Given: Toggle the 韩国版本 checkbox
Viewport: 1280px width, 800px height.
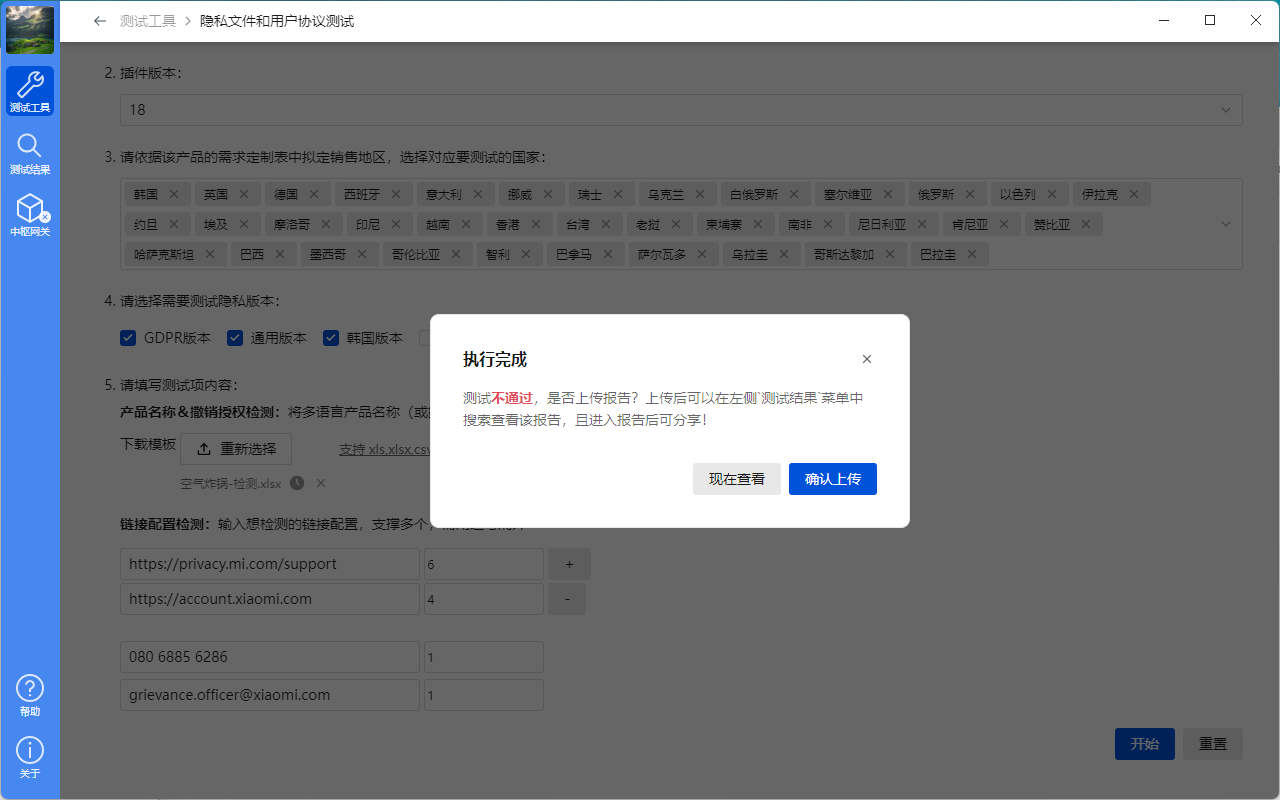Looking at the screenshot, I should coord(331,338).
